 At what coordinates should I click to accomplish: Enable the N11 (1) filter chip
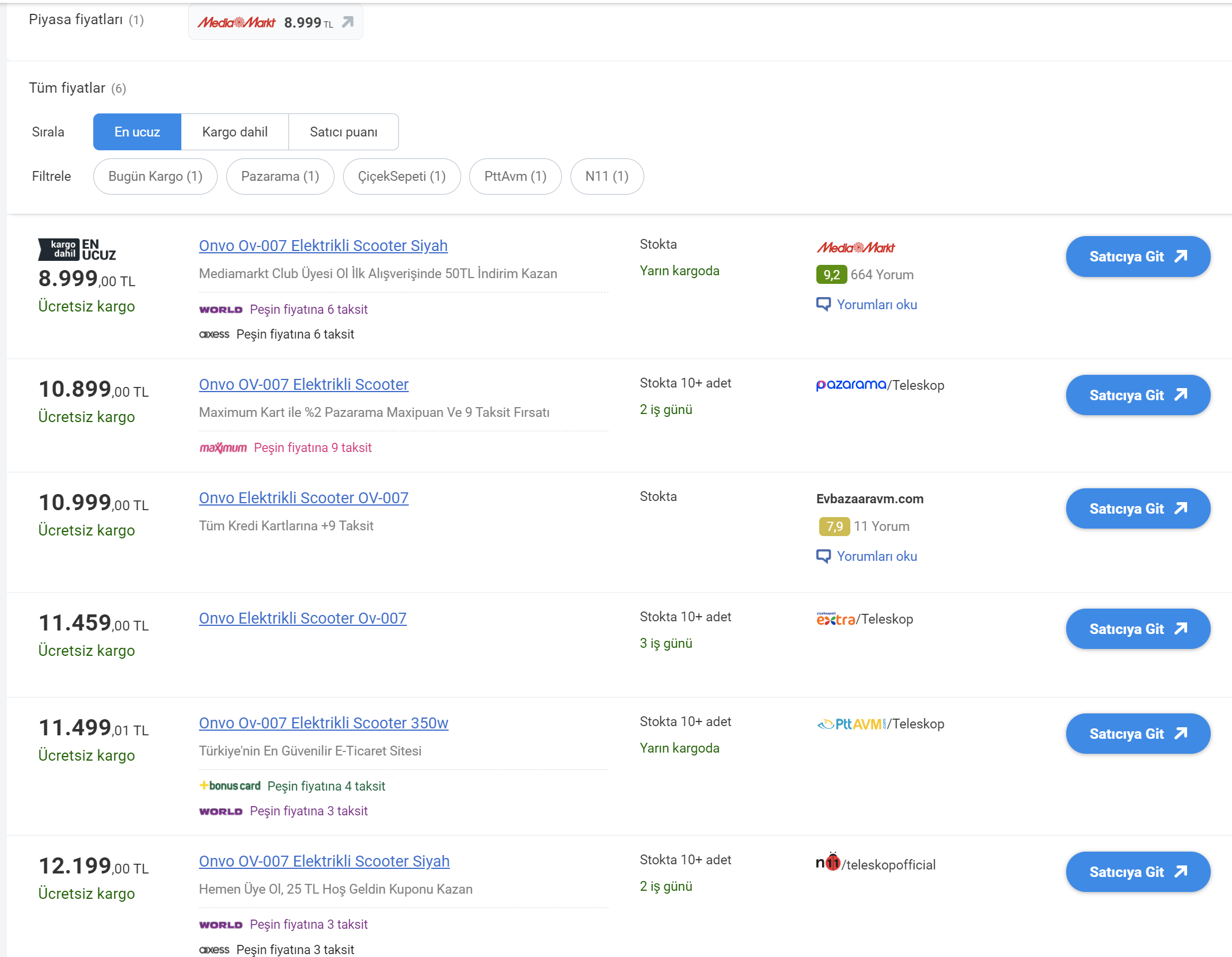[606, 176]
